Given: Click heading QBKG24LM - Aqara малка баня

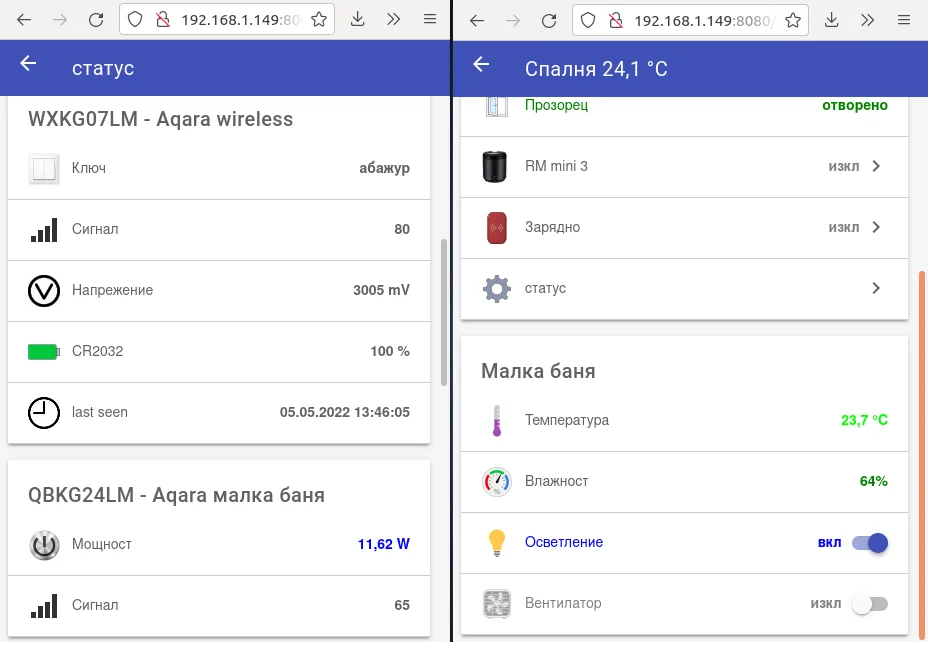Looking at the screenshot, I should [176, 495].
